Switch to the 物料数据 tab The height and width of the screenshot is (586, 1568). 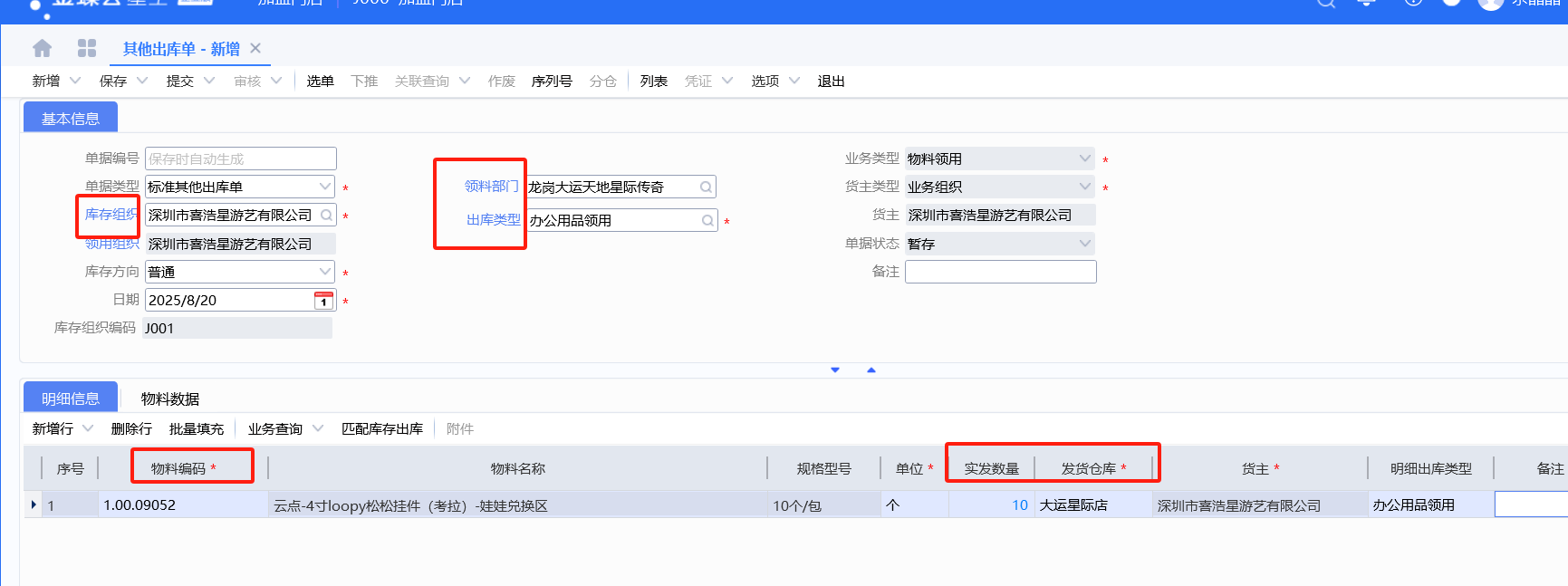[x=170, y=399]
